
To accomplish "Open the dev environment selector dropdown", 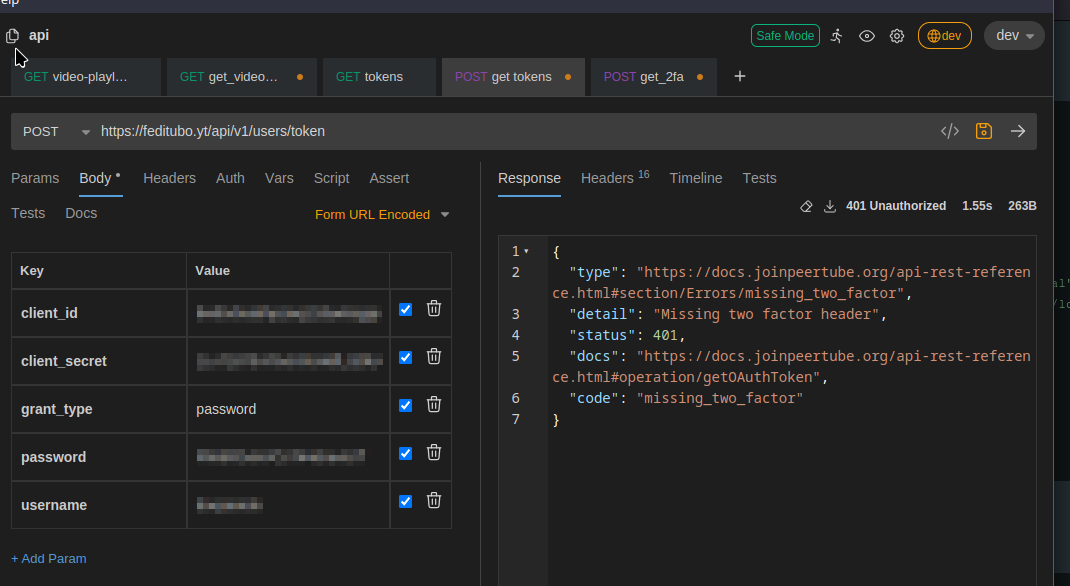I will (x=1014, y=36).
